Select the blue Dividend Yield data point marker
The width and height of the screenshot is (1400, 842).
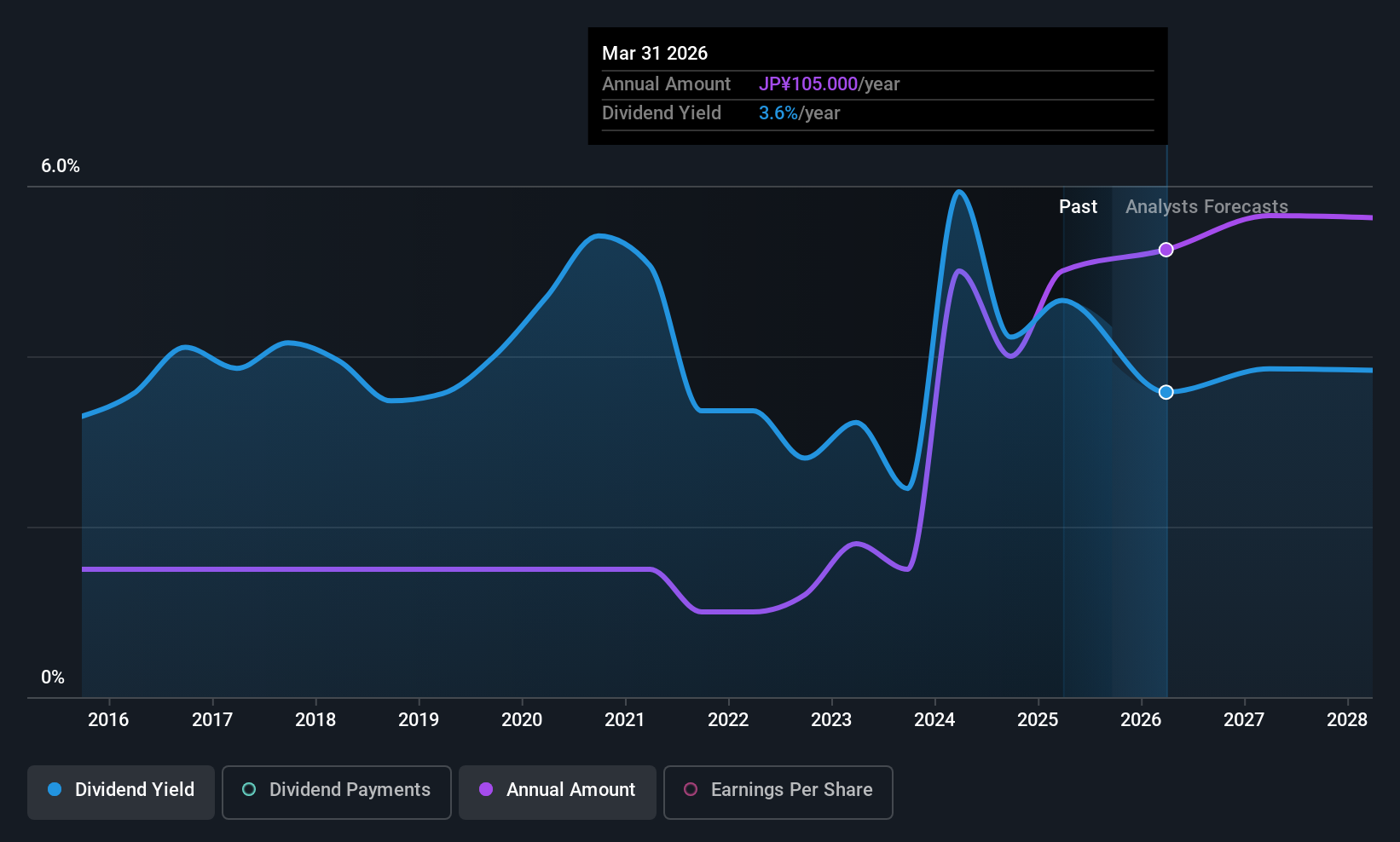pos(1166,392)
